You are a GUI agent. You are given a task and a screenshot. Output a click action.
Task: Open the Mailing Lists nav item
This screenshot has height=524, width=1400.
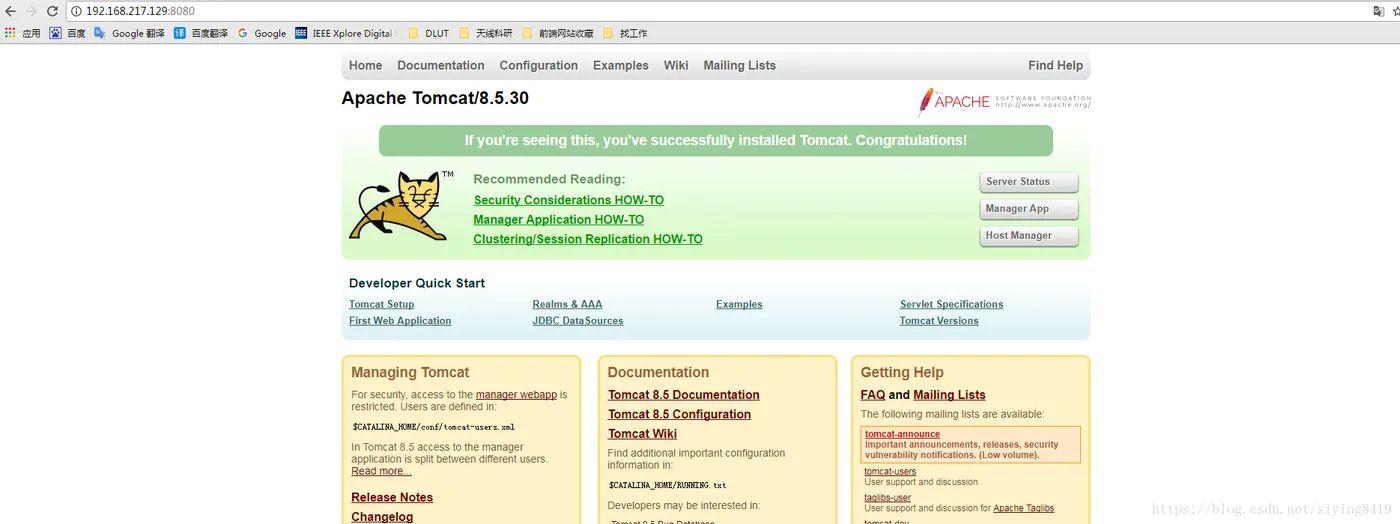740,65
